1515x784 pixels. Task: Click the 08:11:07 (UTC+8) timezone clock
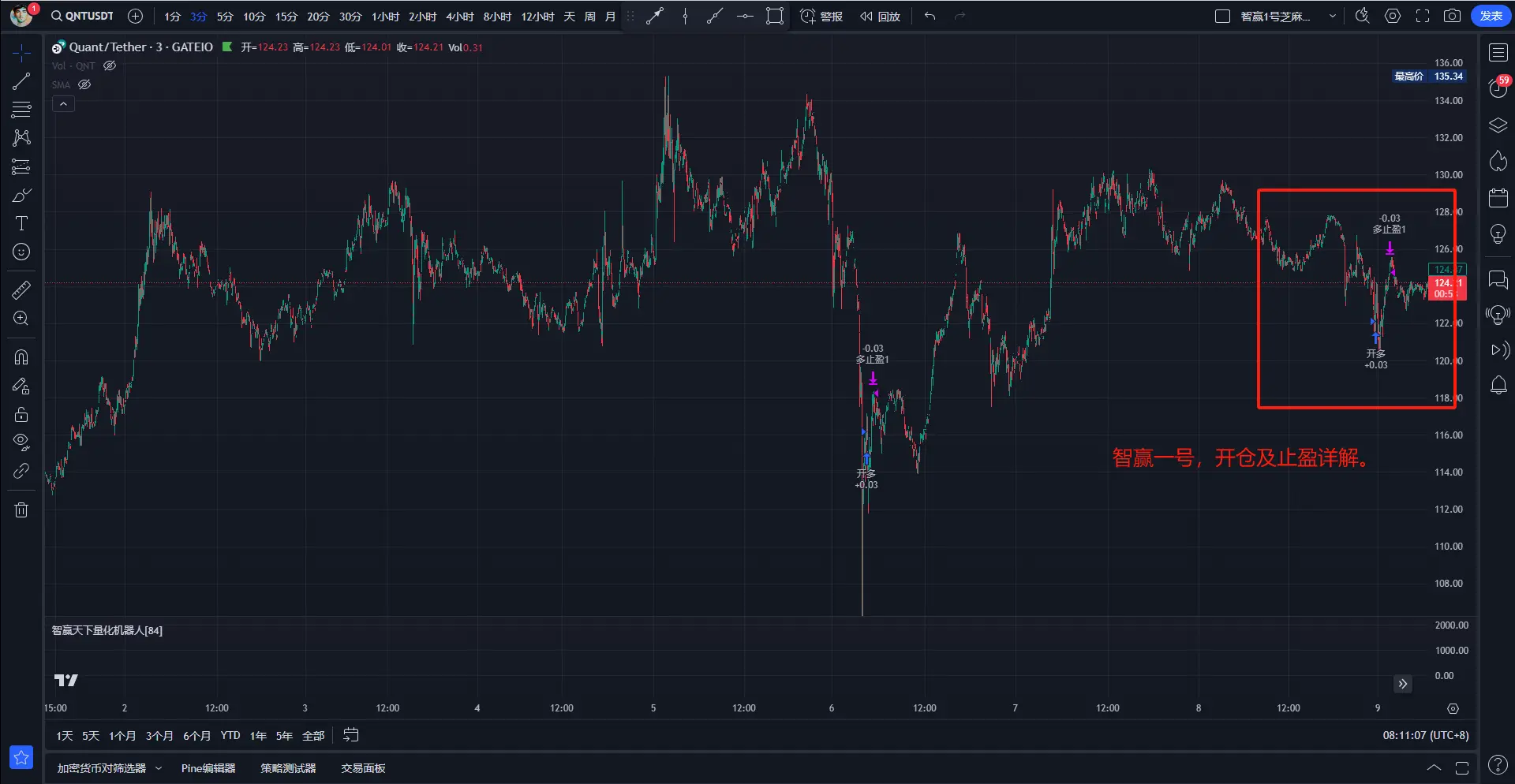1425,735
